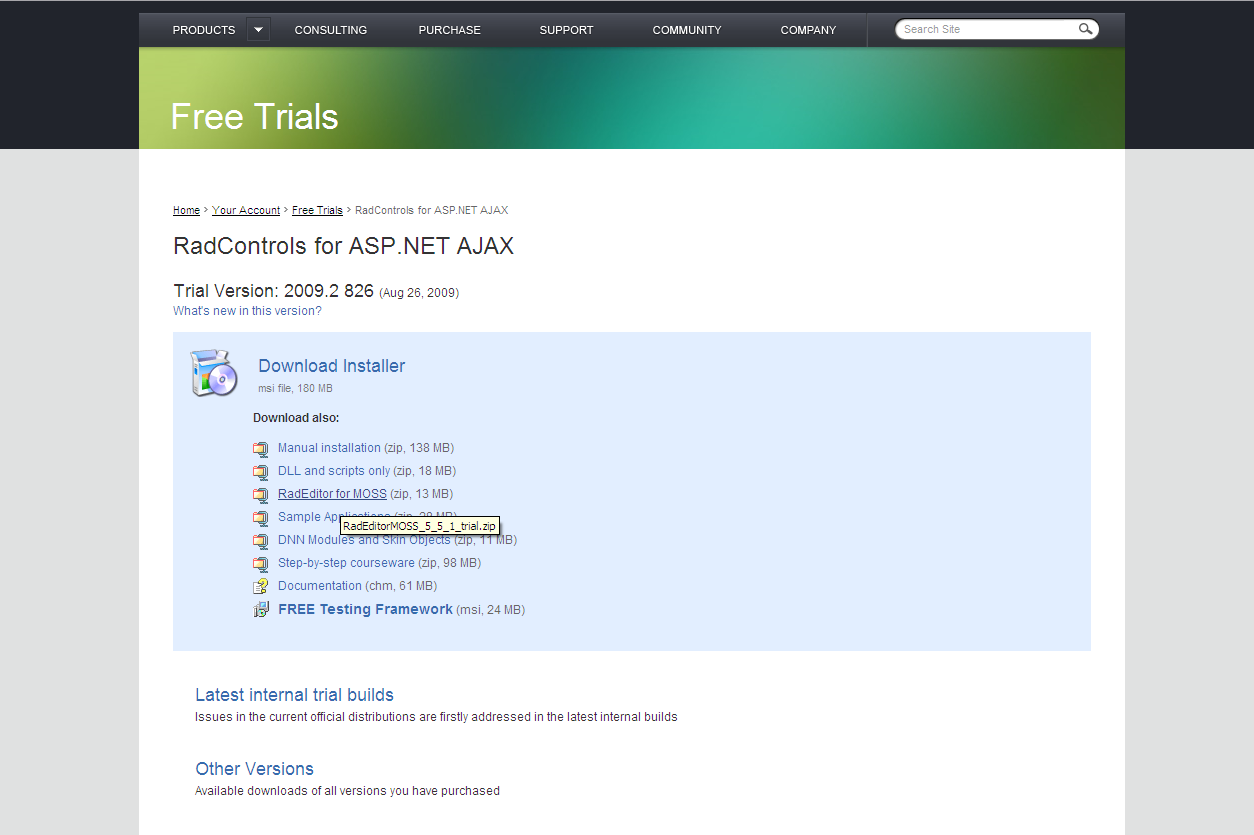1254x835 pixels.
Task: Click the help file icon beside Documentation
Action: pyautogui.click(x=261, y=587)
